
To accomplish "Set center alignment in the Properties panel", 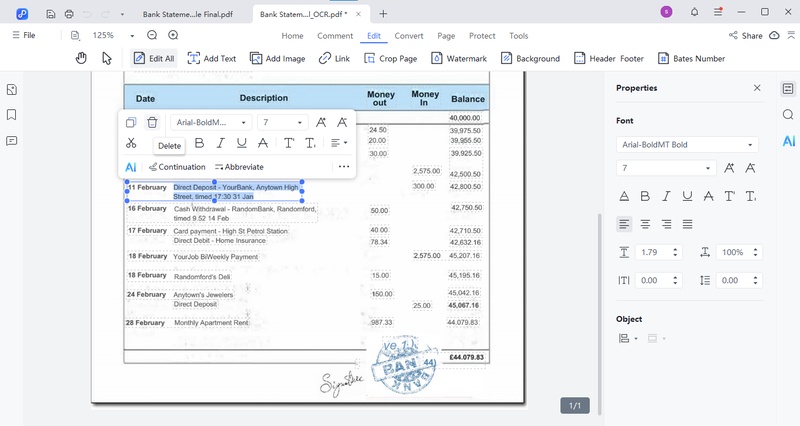I will 645,224.
